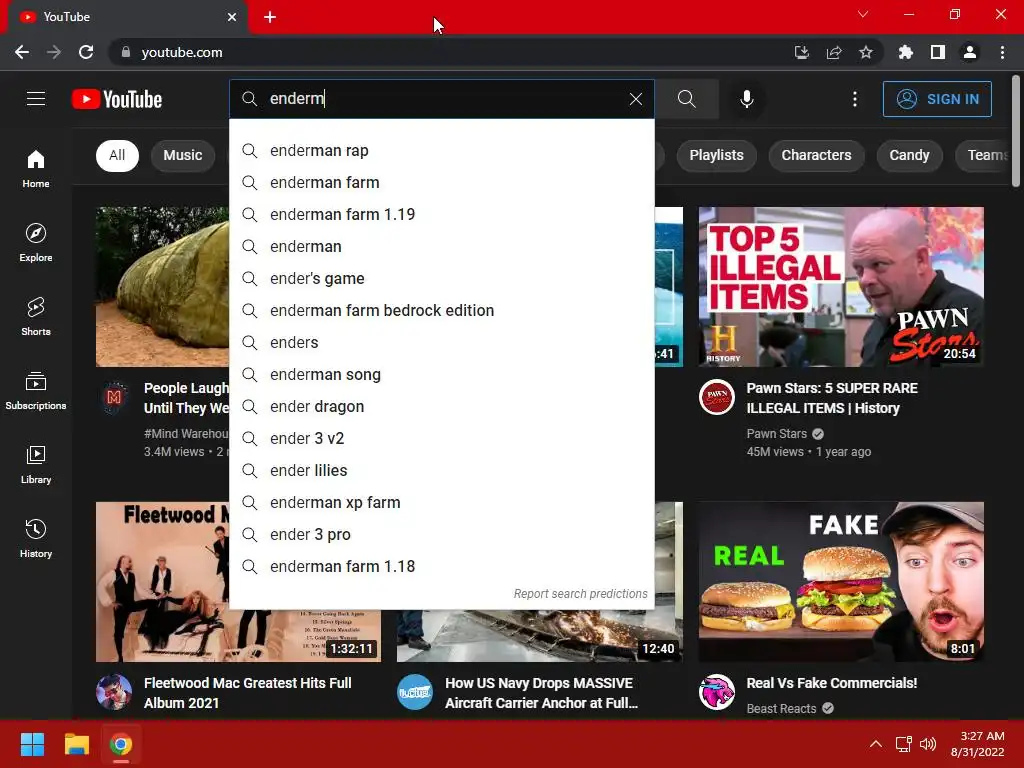Reload the page with refresh icon
Screen dimensions: 1024x768
click(x=86, y=52)
